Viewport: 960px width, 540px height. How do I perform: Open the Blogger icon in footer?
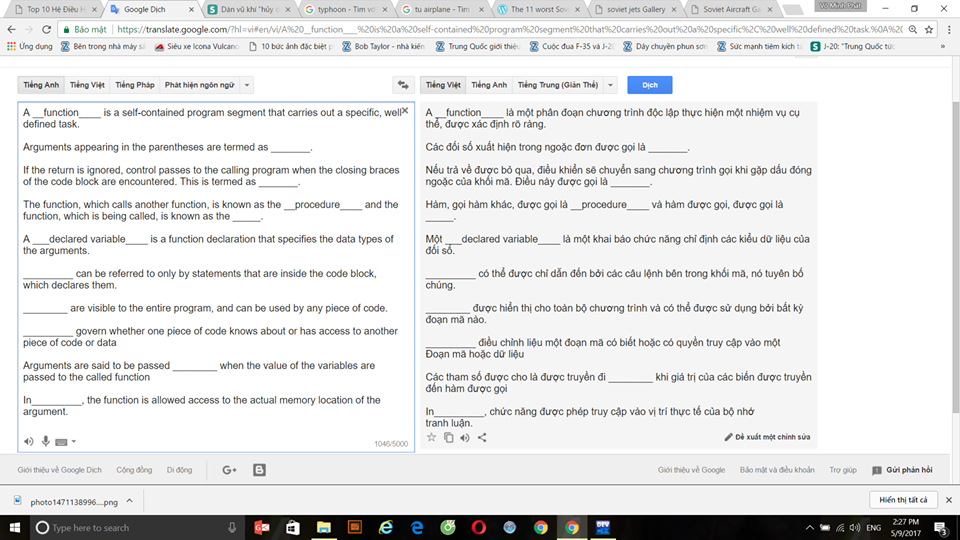tap(260, 470)
